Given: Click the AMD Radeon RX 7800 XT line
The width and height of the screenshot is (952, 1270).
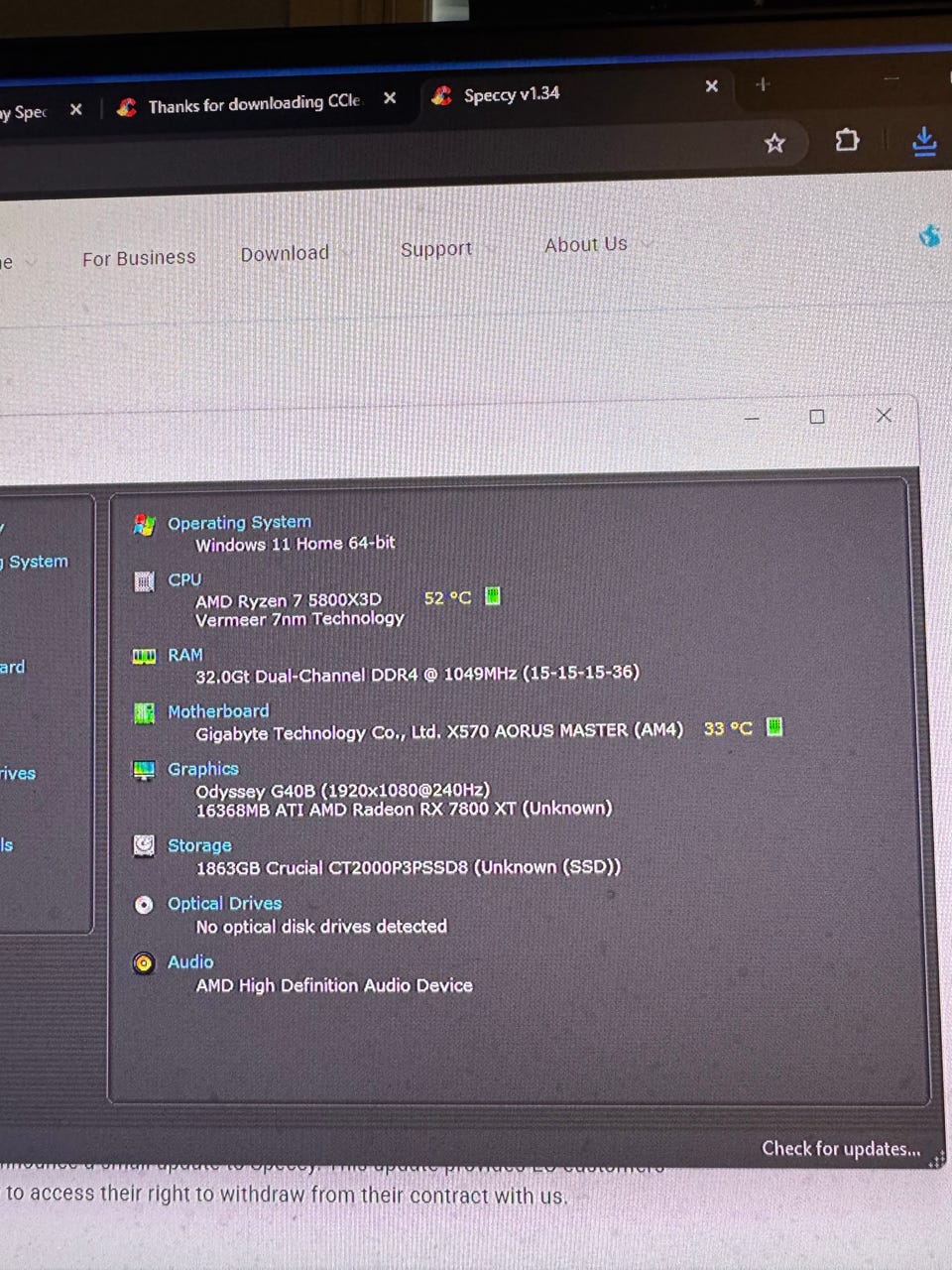Looking at the screenshot, I should point(404,809).
